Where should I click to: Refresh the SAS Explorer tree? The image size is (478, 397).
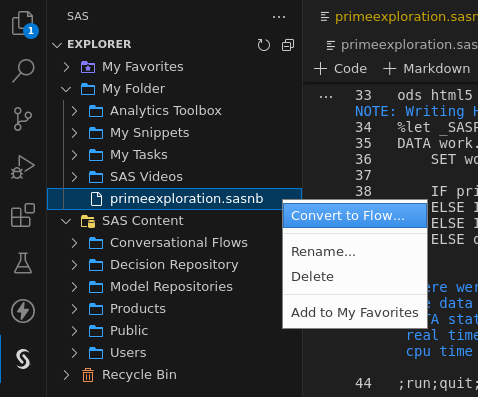(264, 45)
